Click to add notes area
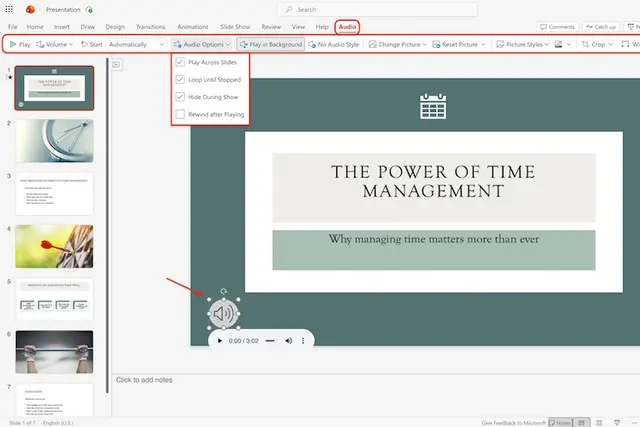The width and height of the screenshot is (640, 427). click(x=144, y=380)
